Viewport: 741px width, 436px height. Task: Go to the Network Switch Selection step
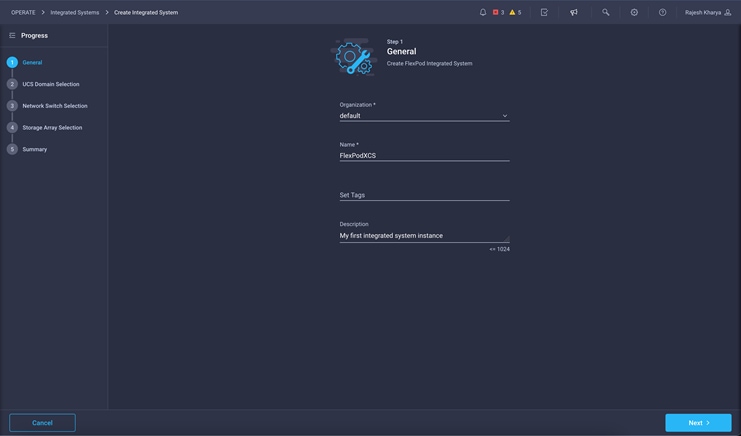pyautogui.click(x=55, y=106)
